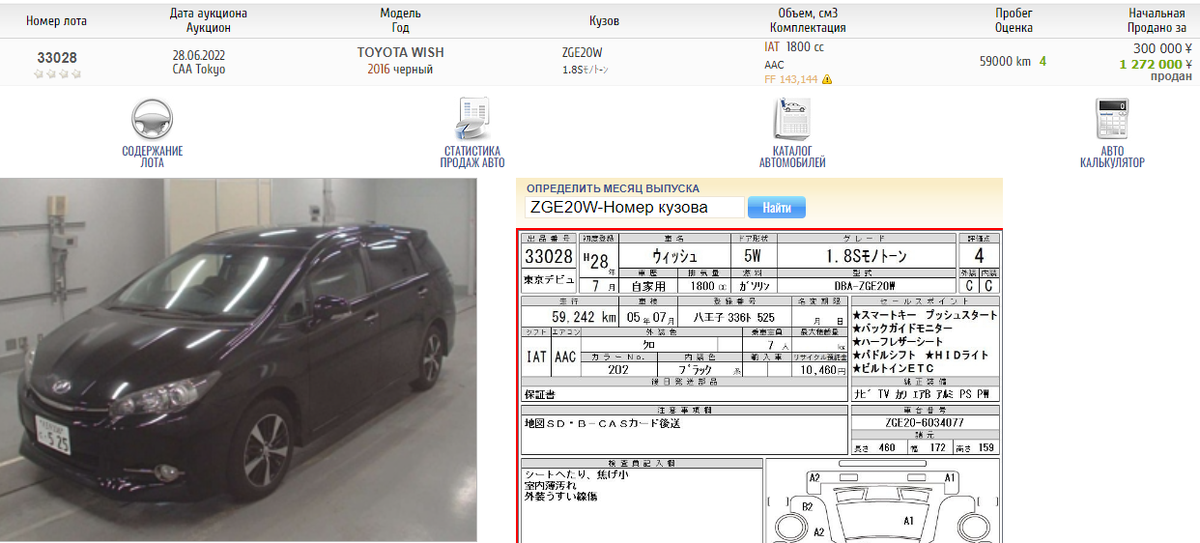Open the Статистика продаж авто icon
The width and height of the screenshot is (1200, 543).
[x=473, y=119]
